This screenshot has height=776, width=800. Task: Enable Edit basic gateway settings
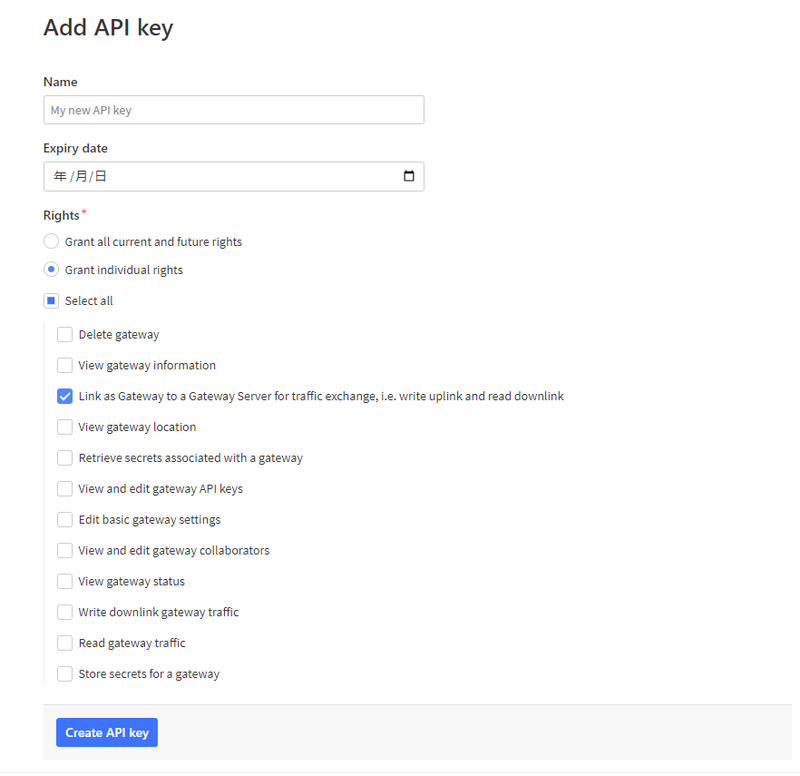65,520
